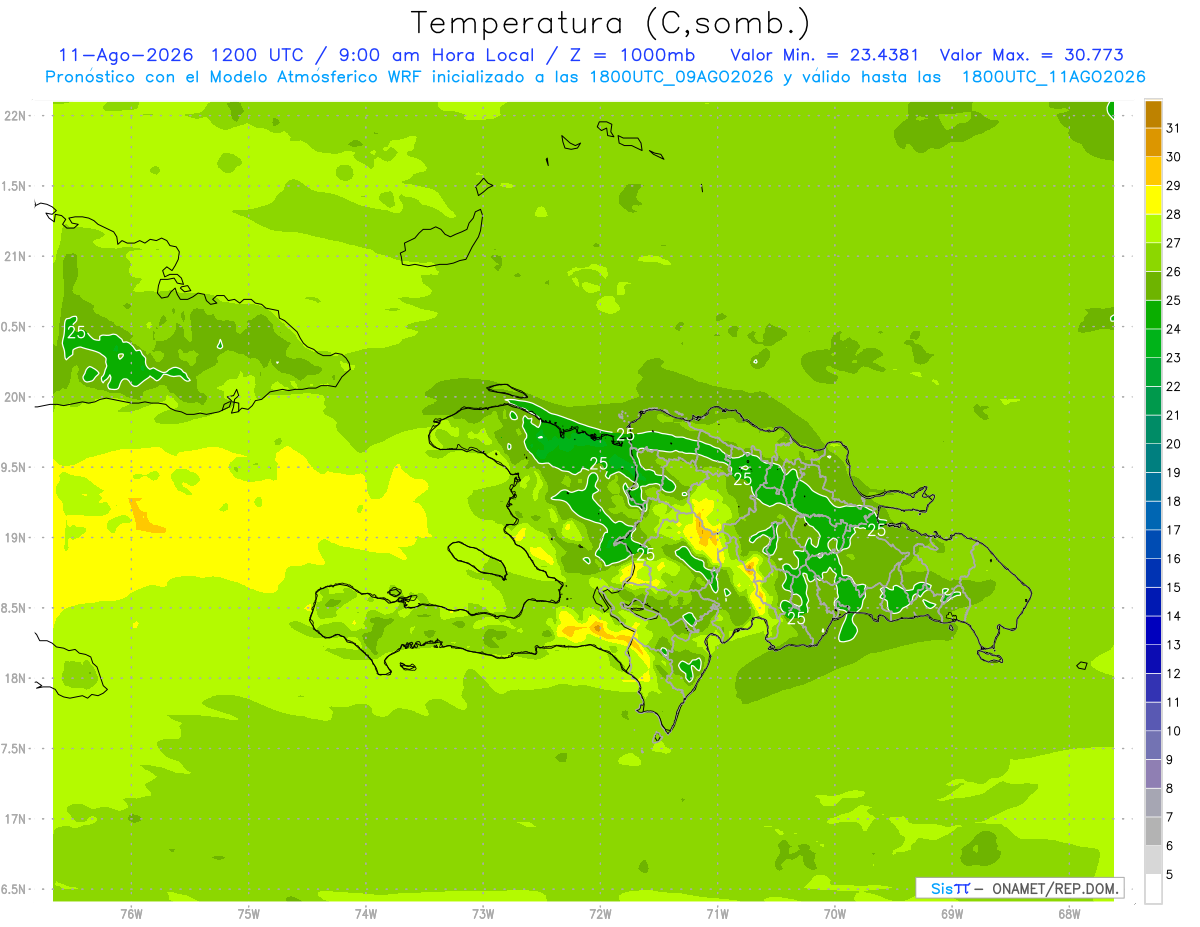Click the "69W" longitude axis label

coord(952,913)
